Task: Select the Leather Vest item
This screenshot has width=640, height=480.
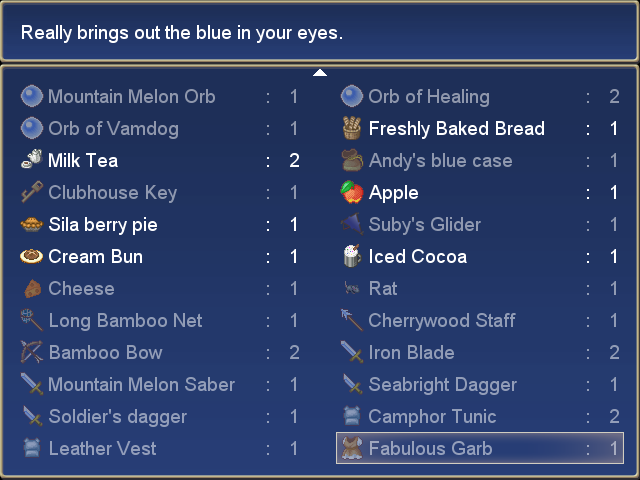Action: point(160,448)
